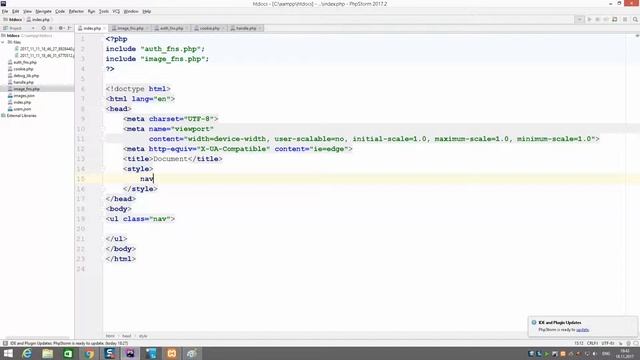Select debug_lib.php in project tree
This screenshot has width=640, height=360.
click(x=26, y=76)
